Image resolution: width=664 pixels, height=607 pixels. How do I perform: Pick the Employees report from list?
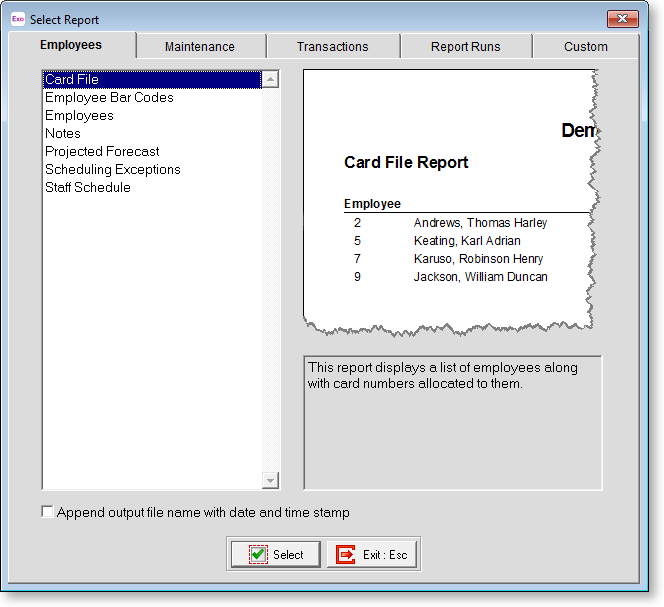pos(79,116)
